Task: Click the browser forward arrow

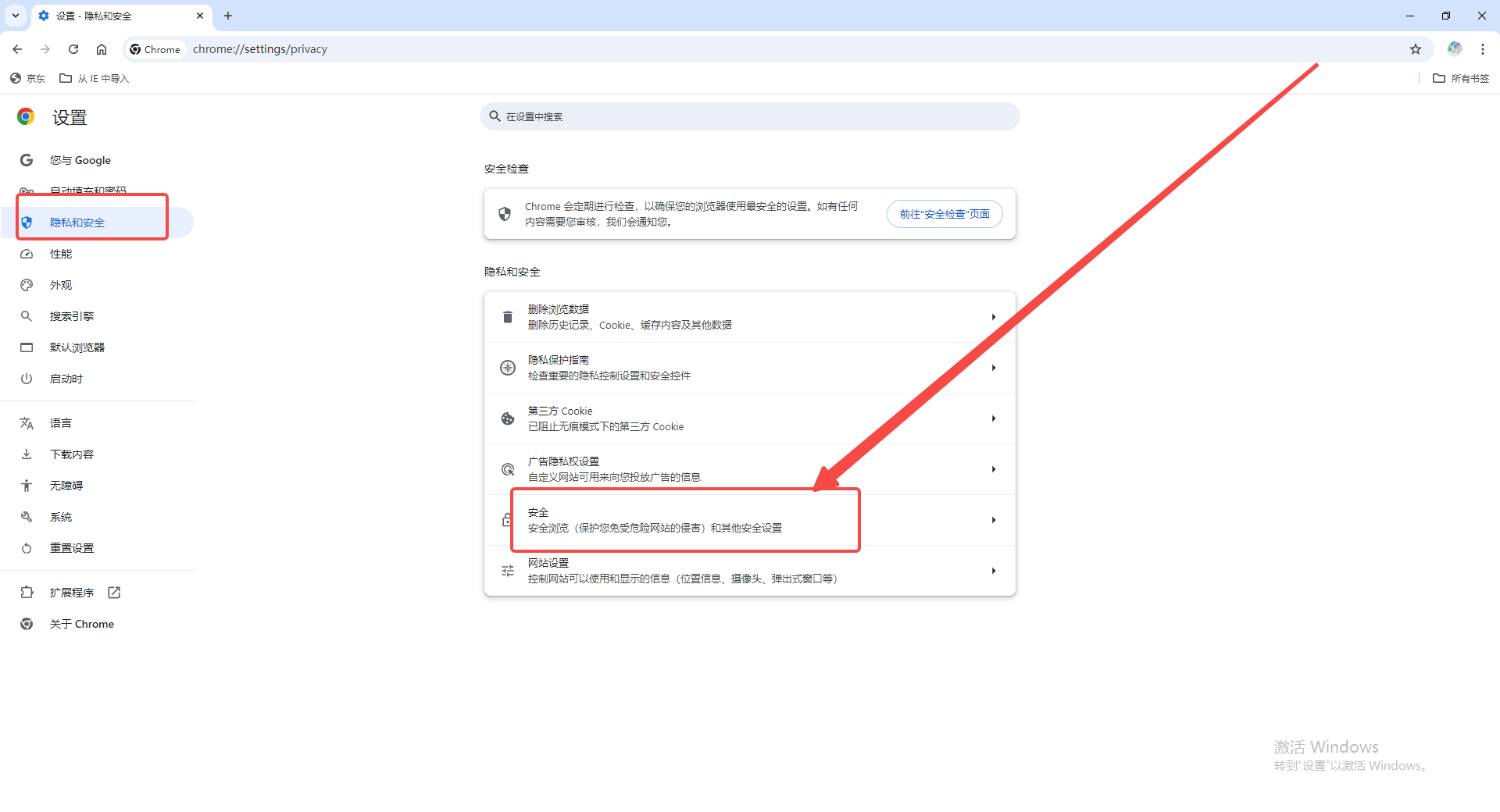Action: coord(45,49)
